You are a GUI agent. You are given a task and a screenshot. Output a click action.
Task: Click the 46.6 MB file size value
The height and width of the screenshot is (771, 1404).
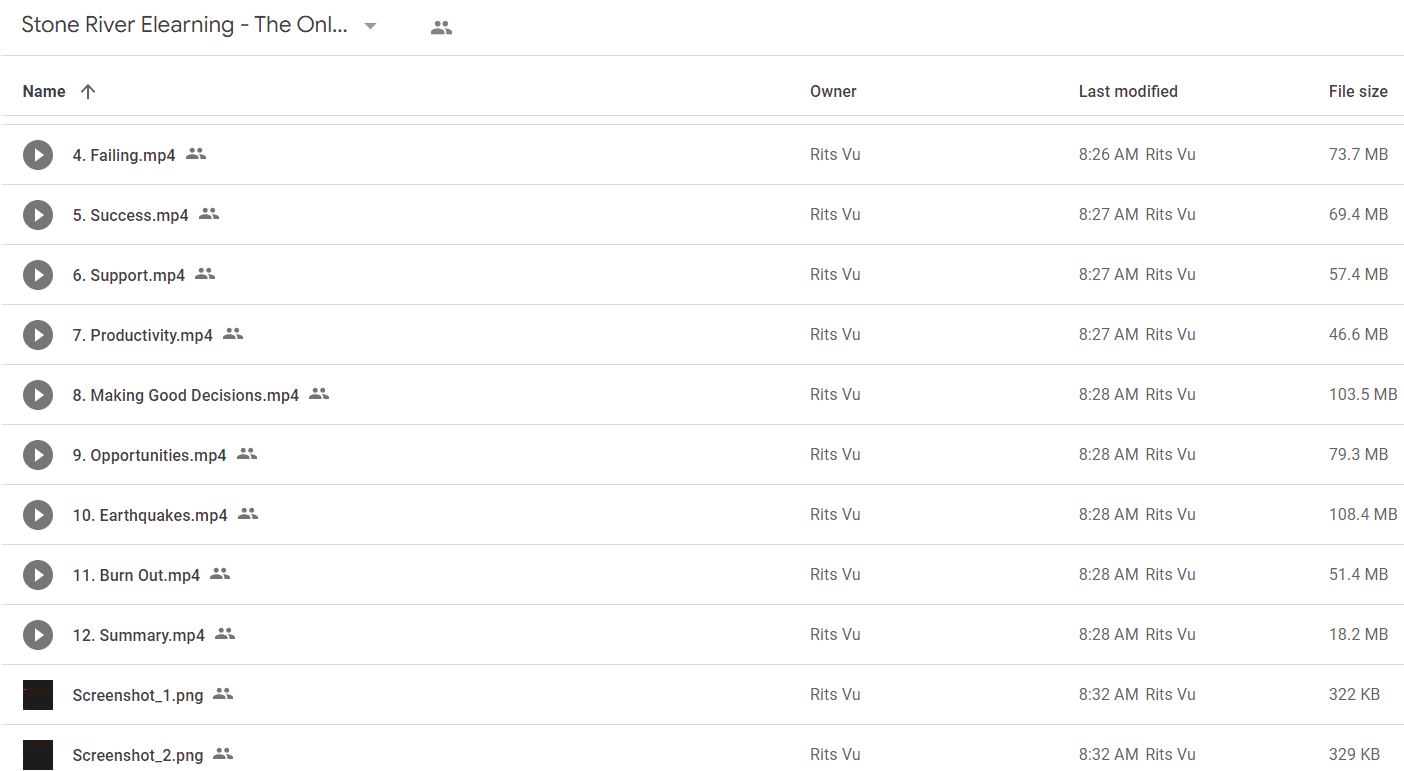(x=1358, y=335)
